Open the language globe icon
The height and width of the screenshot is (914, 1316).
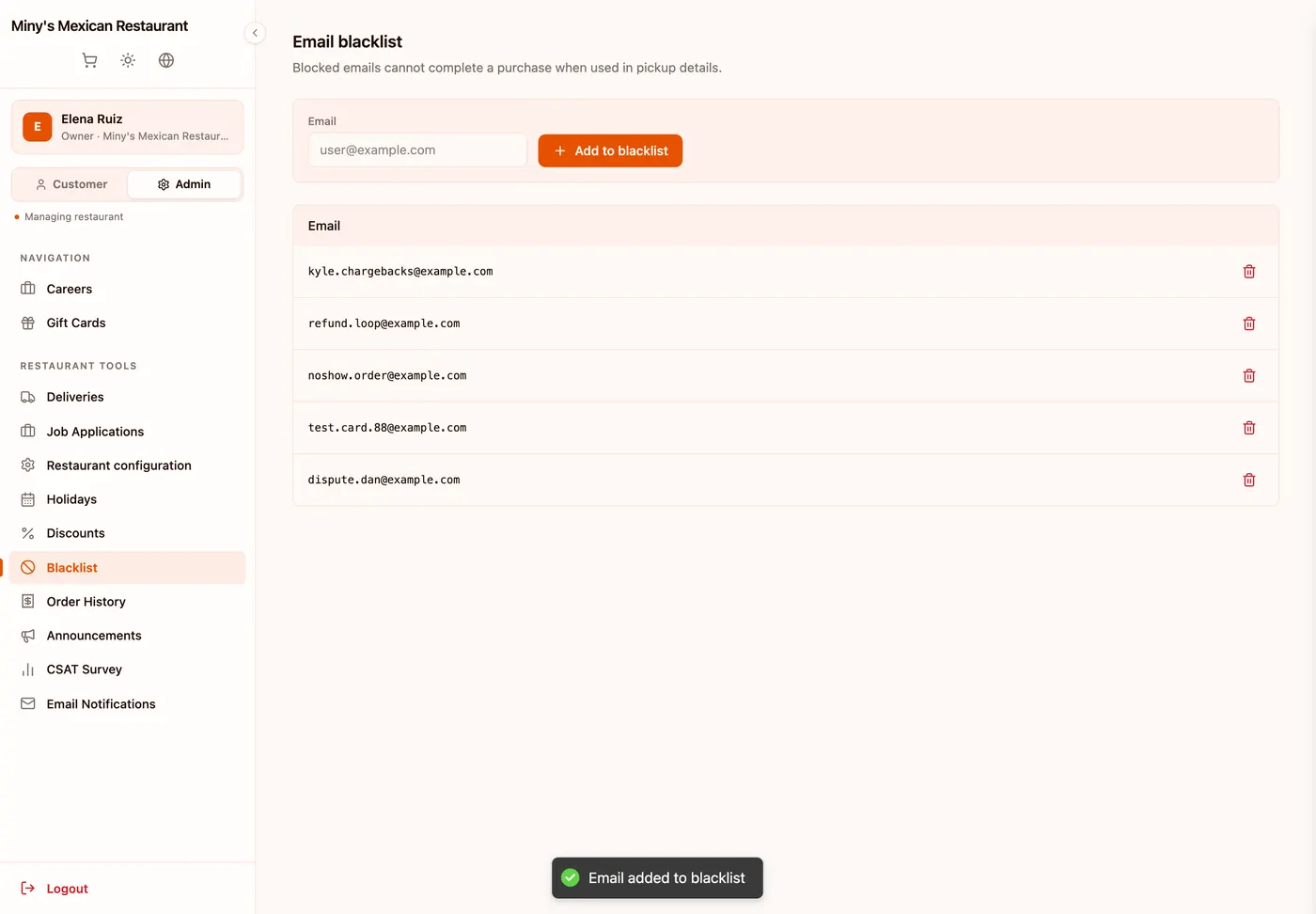(166, 60)
